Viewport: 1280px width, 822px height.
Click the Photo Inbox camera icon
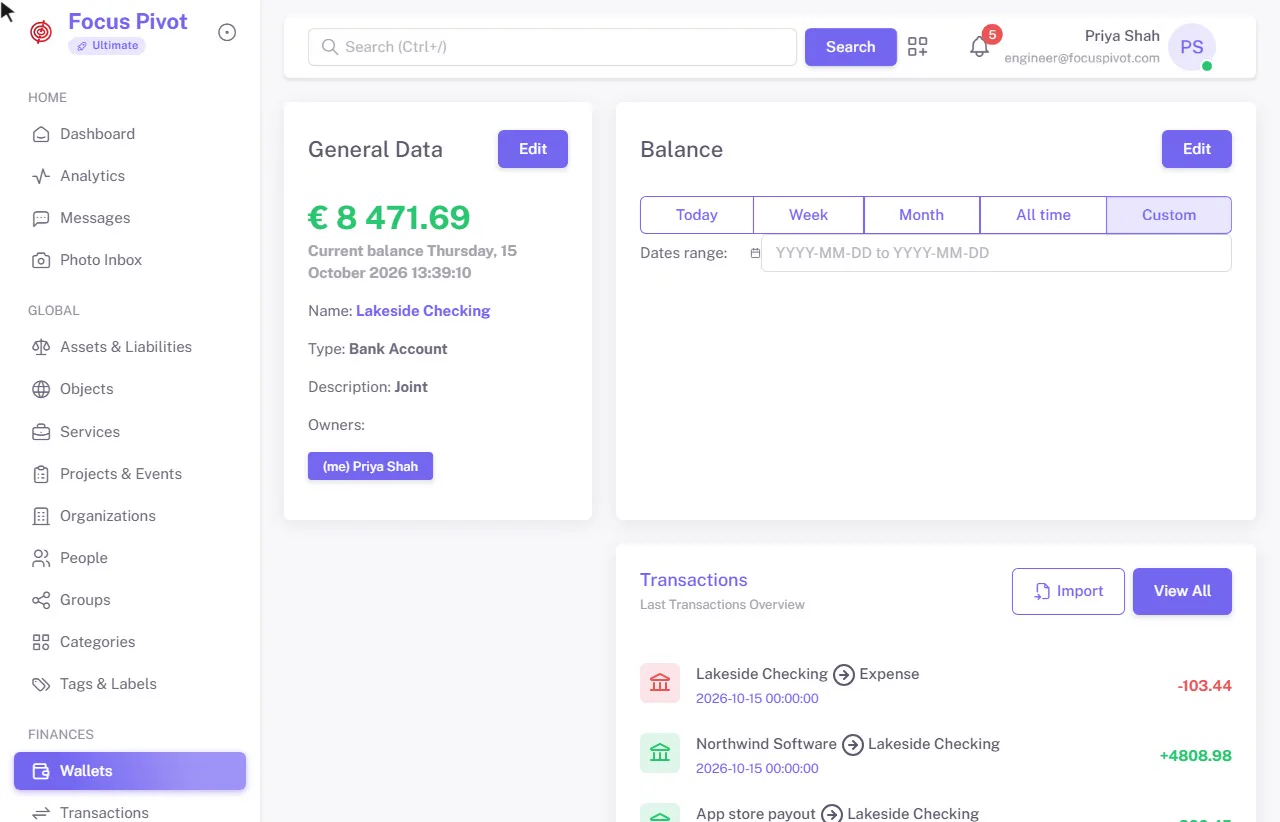(41, 260)
